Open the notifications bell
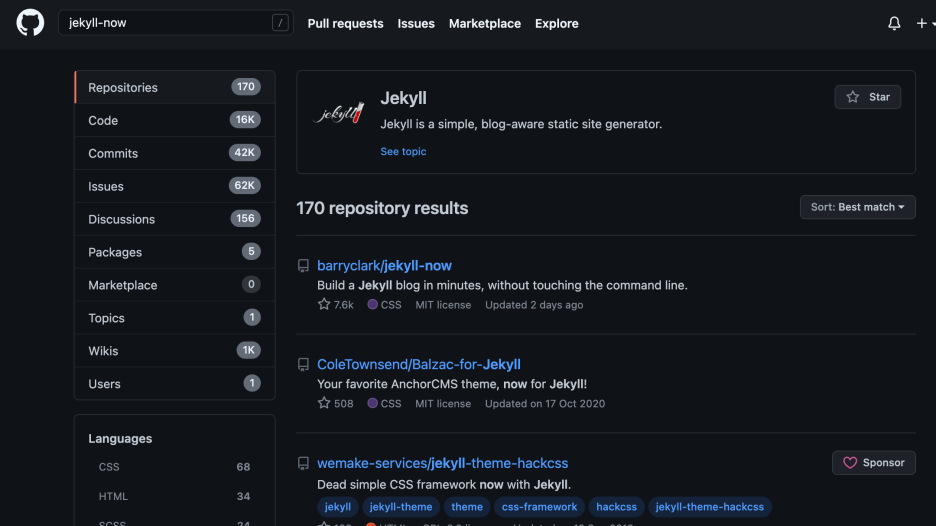Viewport: 936px width, 526px height. [x=894, y=23]
